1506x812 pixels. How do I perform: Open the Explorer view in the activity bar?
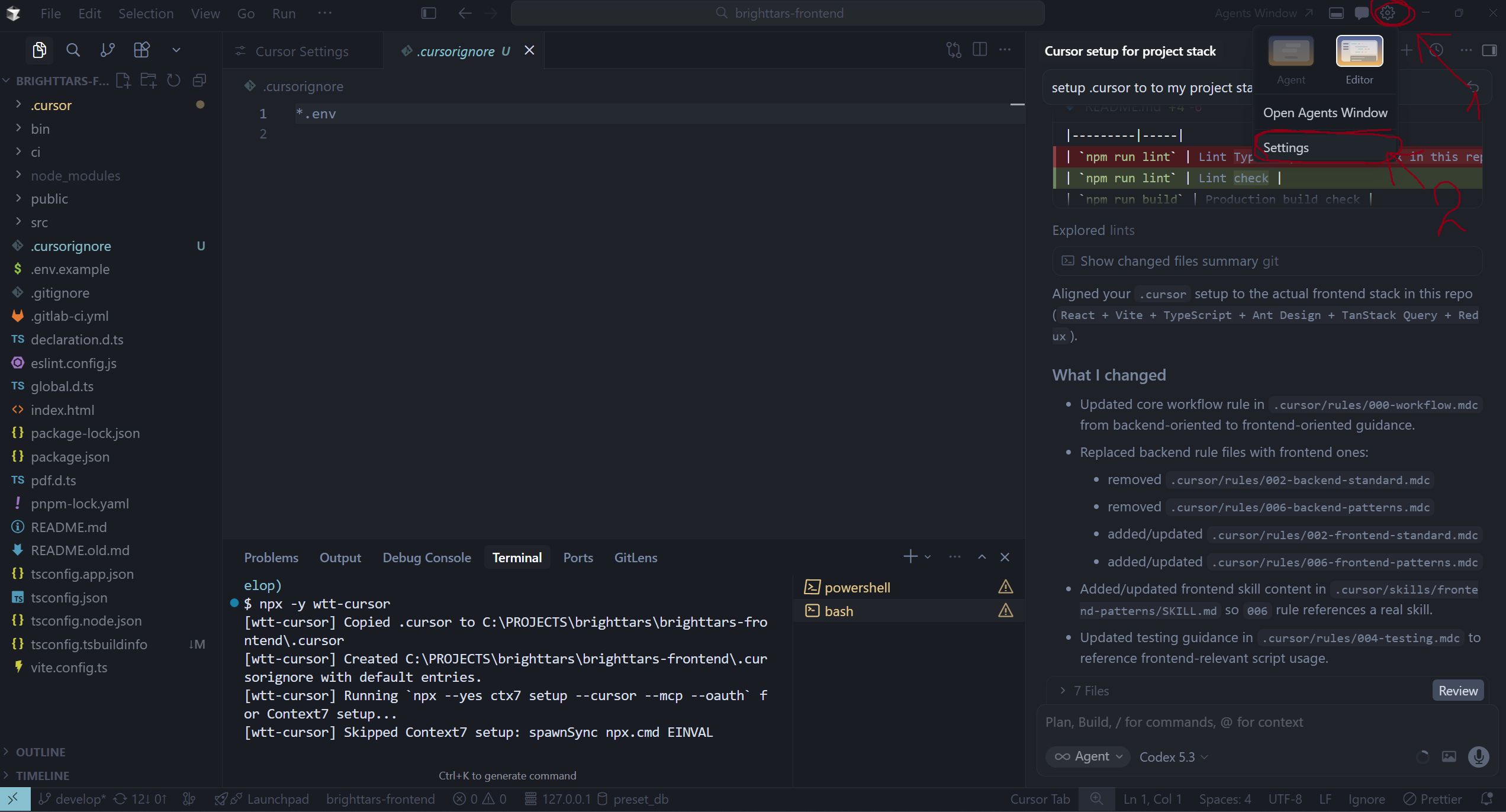(40, 50)
